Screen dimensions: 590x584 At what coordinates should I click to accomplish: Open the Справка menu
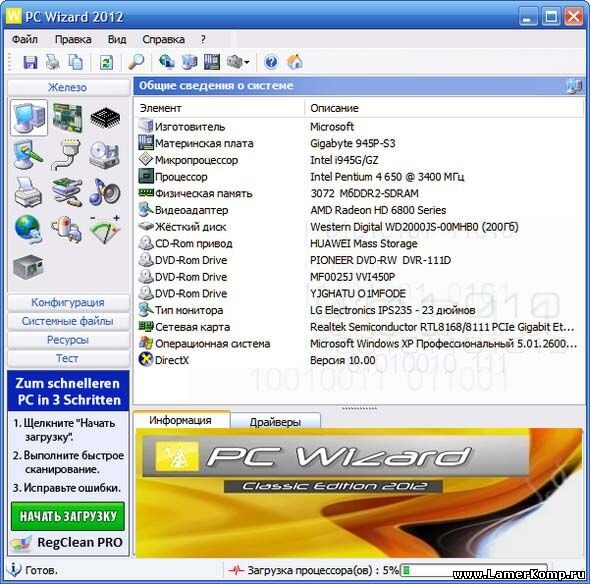tap(163, 39)
